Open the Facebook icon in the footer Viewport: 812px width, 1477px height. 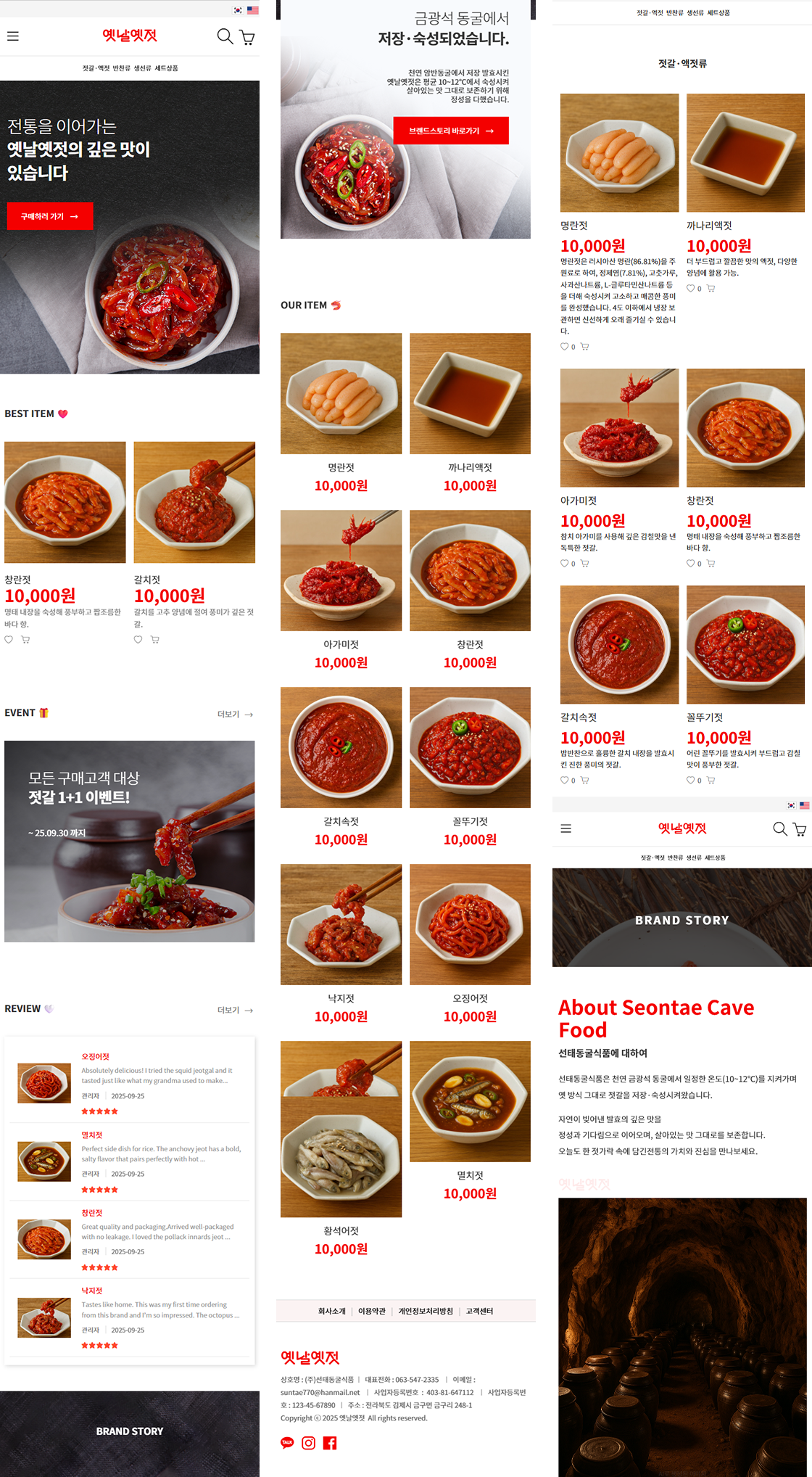(x=330, y=1443)
